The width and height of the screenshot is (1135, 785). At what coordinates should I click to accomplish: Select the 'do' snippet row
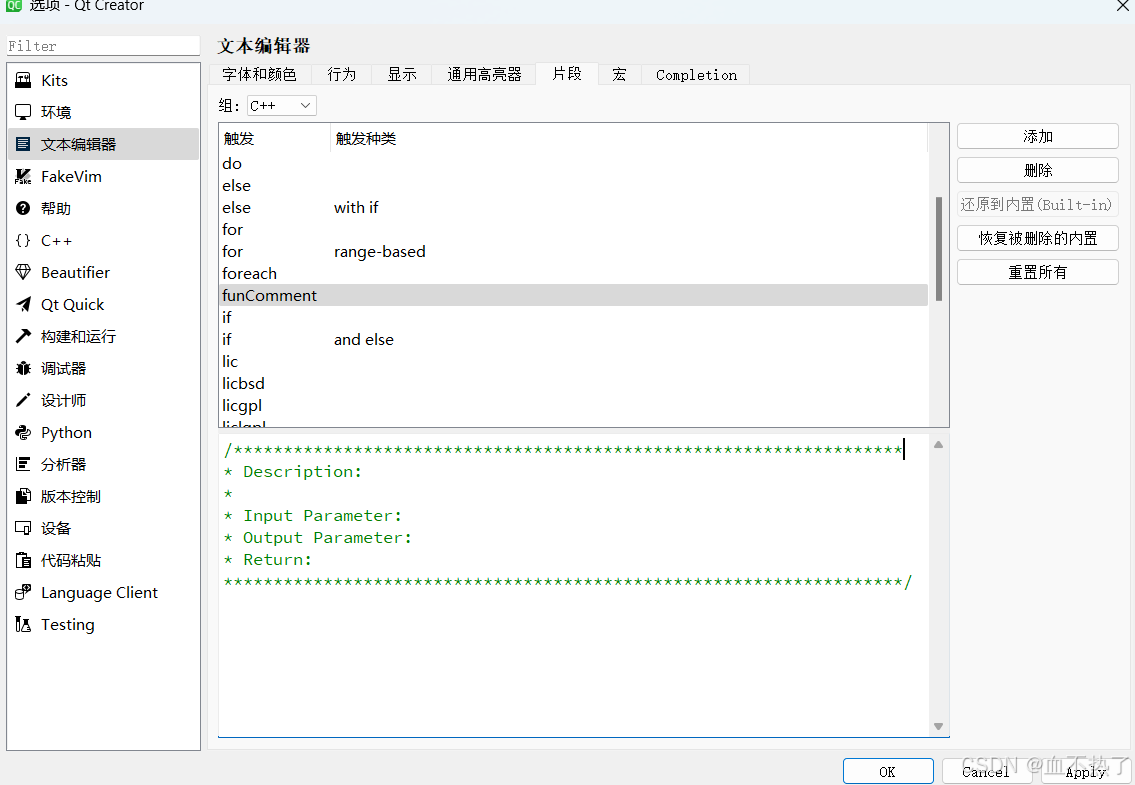(573, 164)
